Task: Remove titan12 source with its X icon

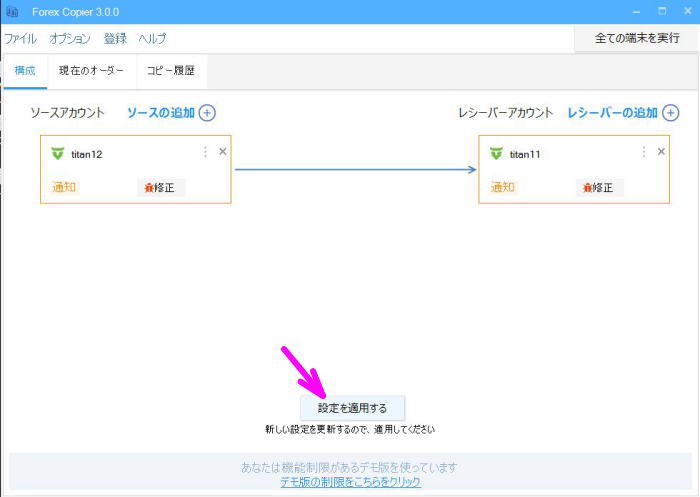Action: coord(223,152)
